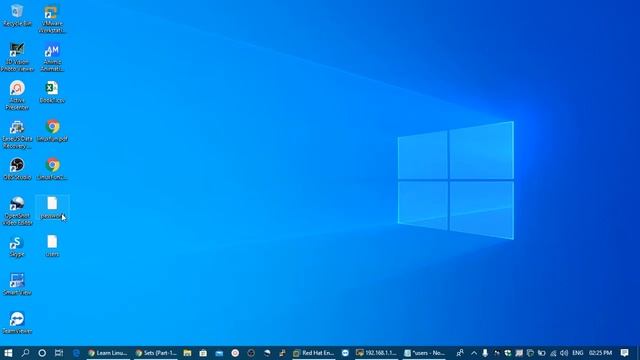Expand hidden system tray icons chevron
Screen dimensions: 640x360
474,353
